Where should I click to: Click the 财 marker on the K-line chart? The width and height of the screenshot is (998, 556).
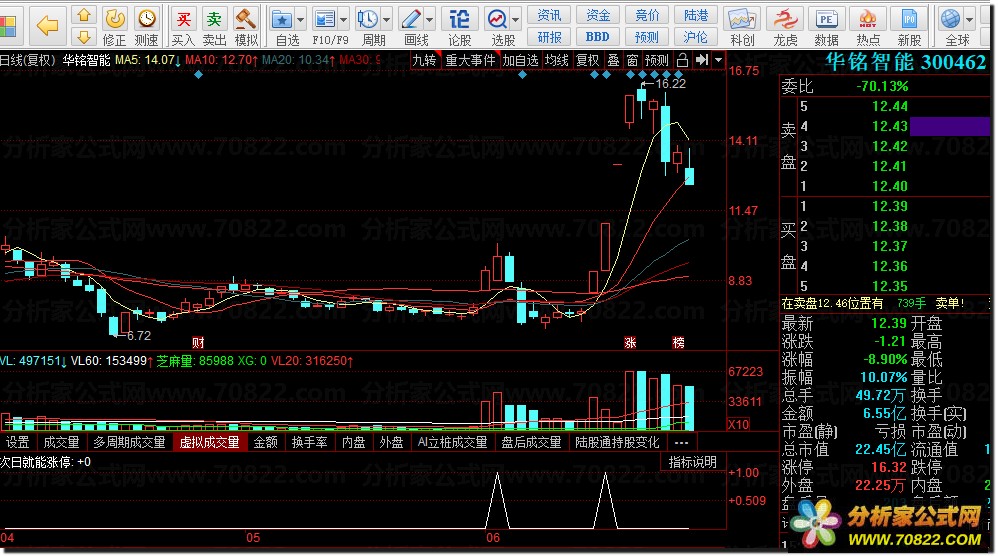pyautogui.click(x=198, y=343)
